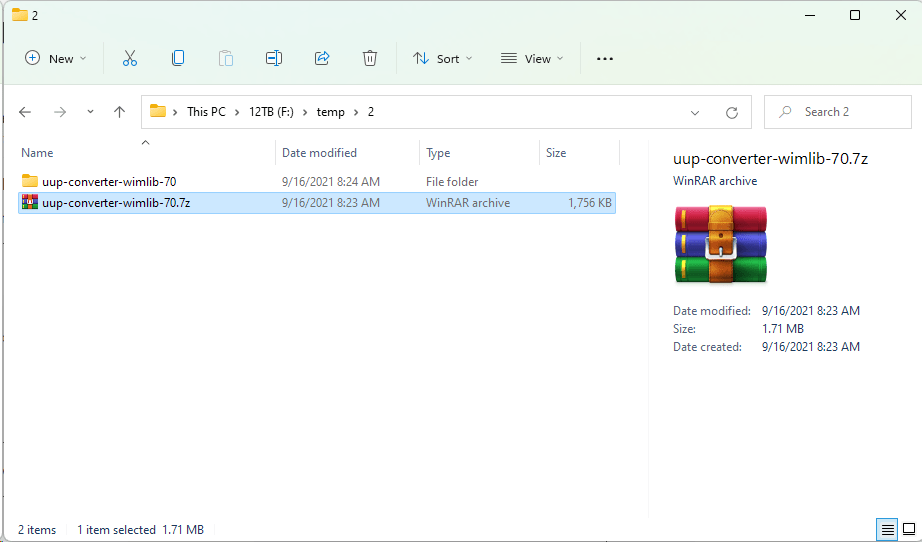The height and width of the screenshot is (542, 922).
Task: Refresh the current folder view
Action: pyautogui.click(x=732, y=113)
